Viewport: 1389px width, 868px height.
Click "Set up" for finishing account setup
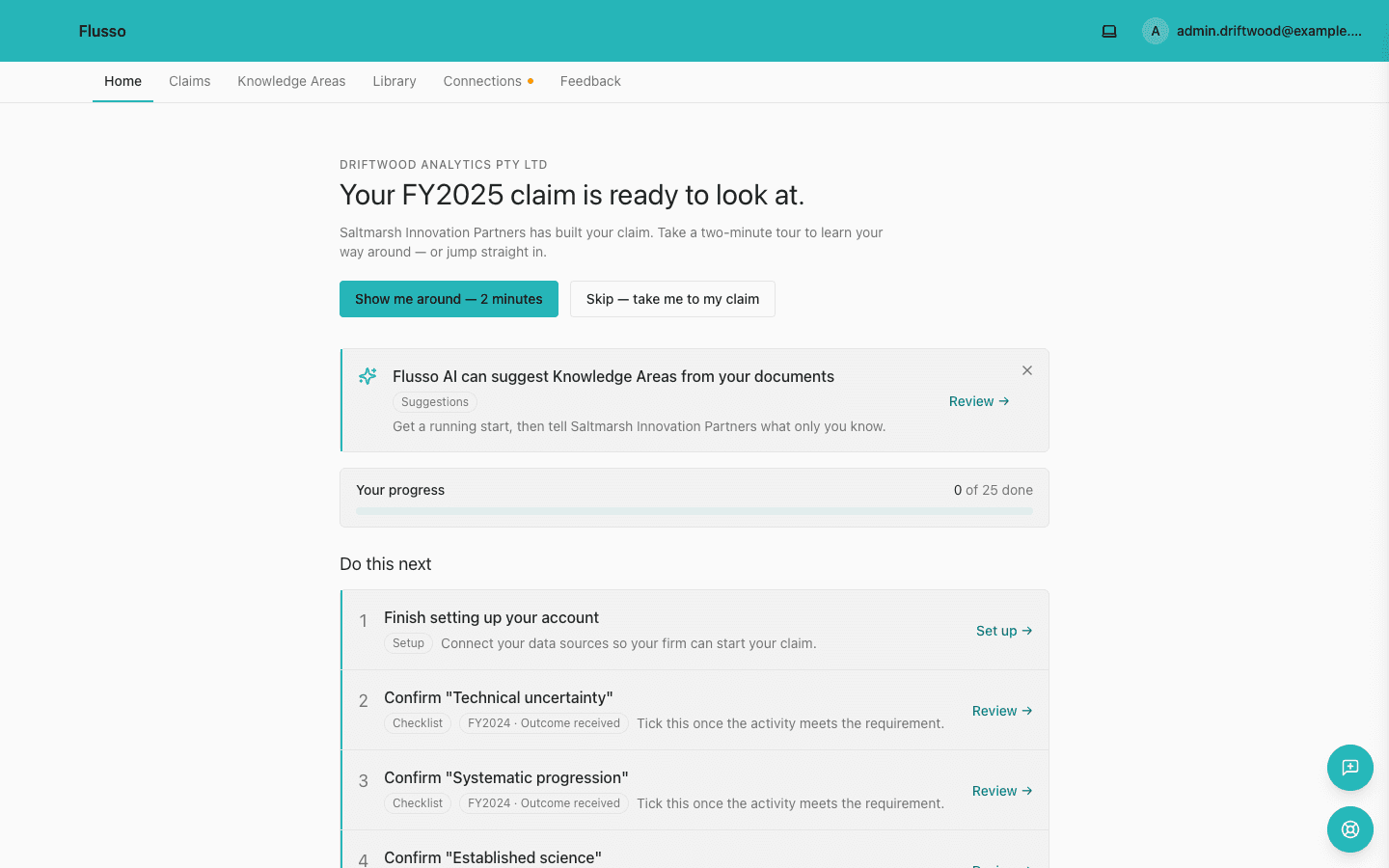[1004, 631]
